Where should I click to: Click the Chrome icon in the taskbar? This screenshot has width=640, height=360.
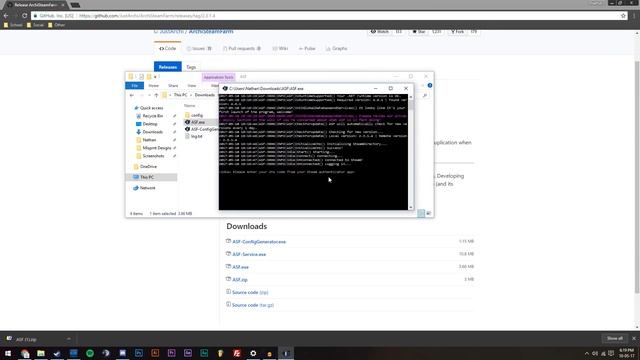pos(25,353)
